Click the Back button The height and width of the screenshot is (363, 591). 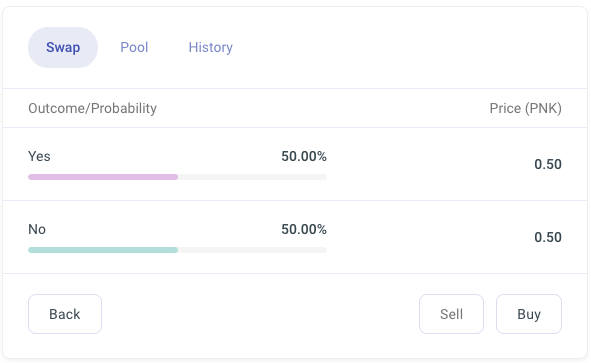click(x=65, y=314)
